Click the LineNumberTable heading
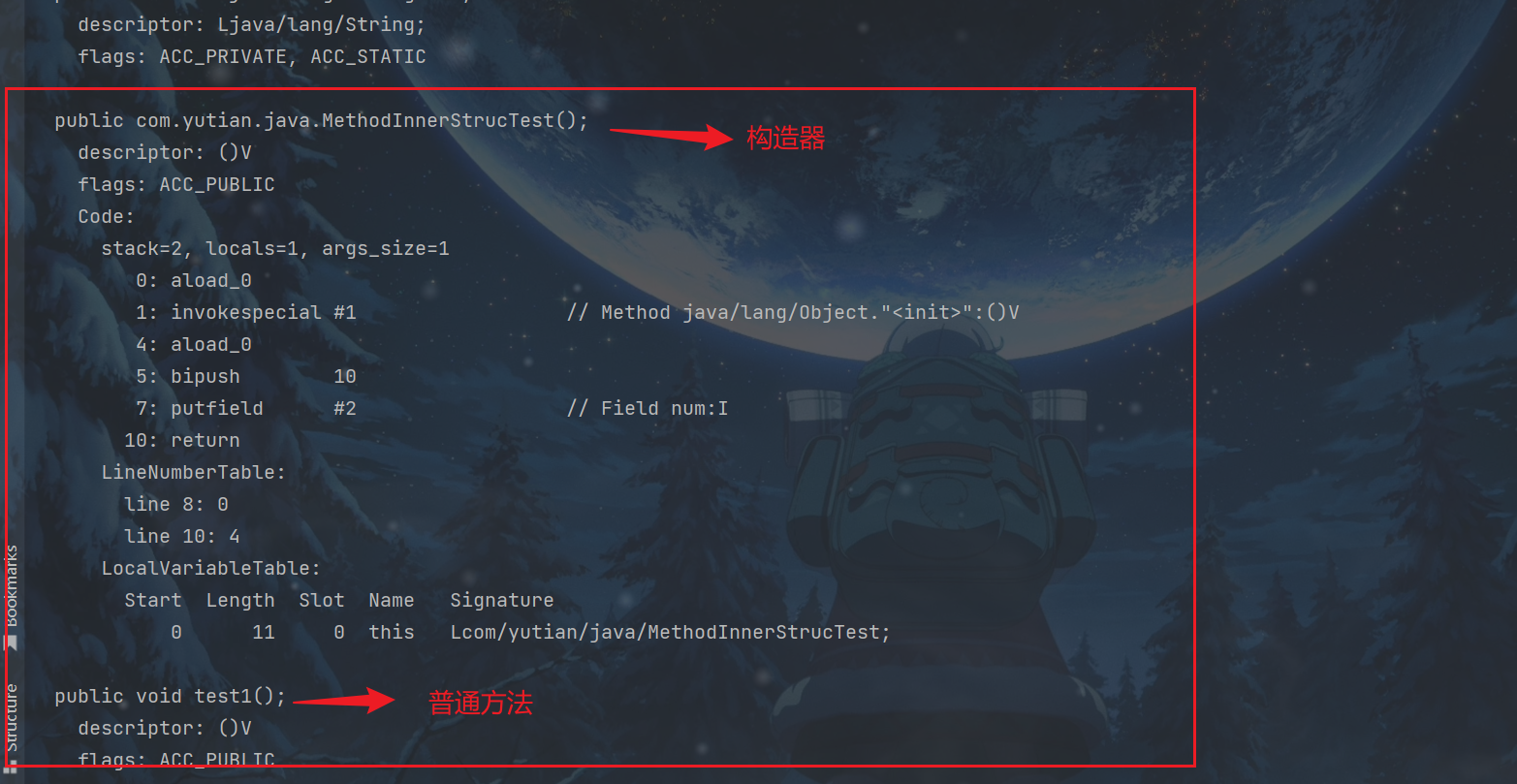 pos(194,472)
